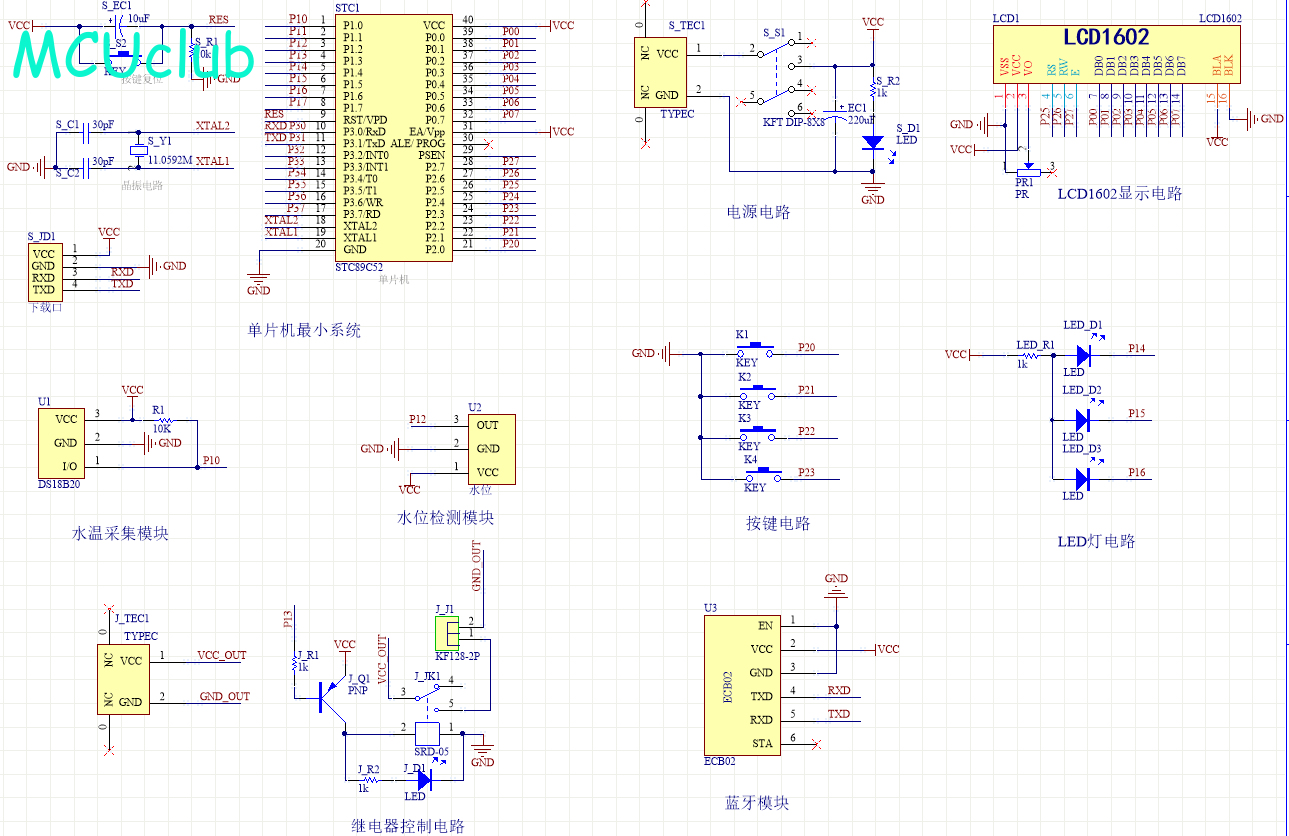Select the S_C2 30pF capacitor
Viewport: 1289px width, 836px height.
coord(87,167)
